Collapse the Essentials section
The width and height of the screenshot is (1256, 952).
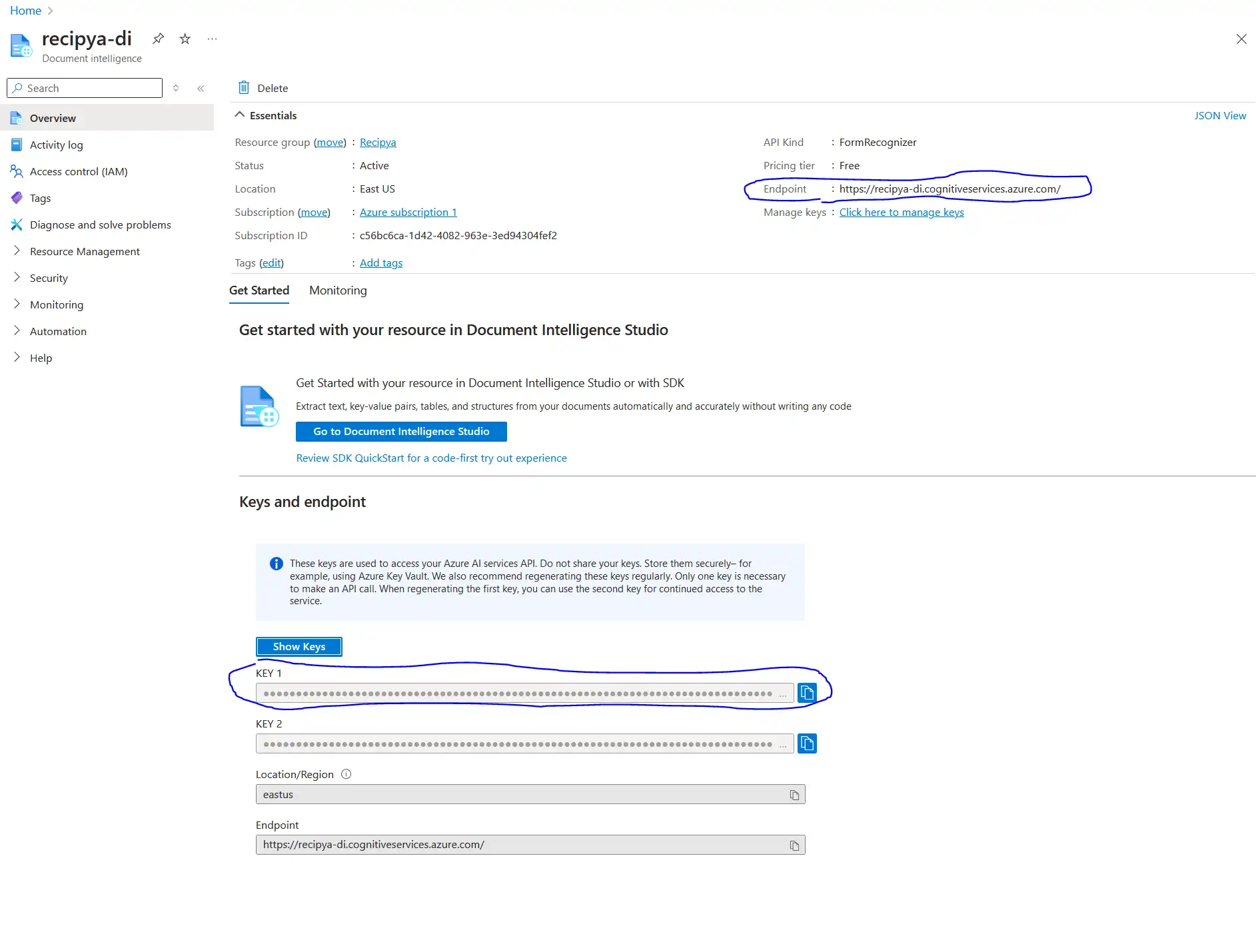(240, 115)
